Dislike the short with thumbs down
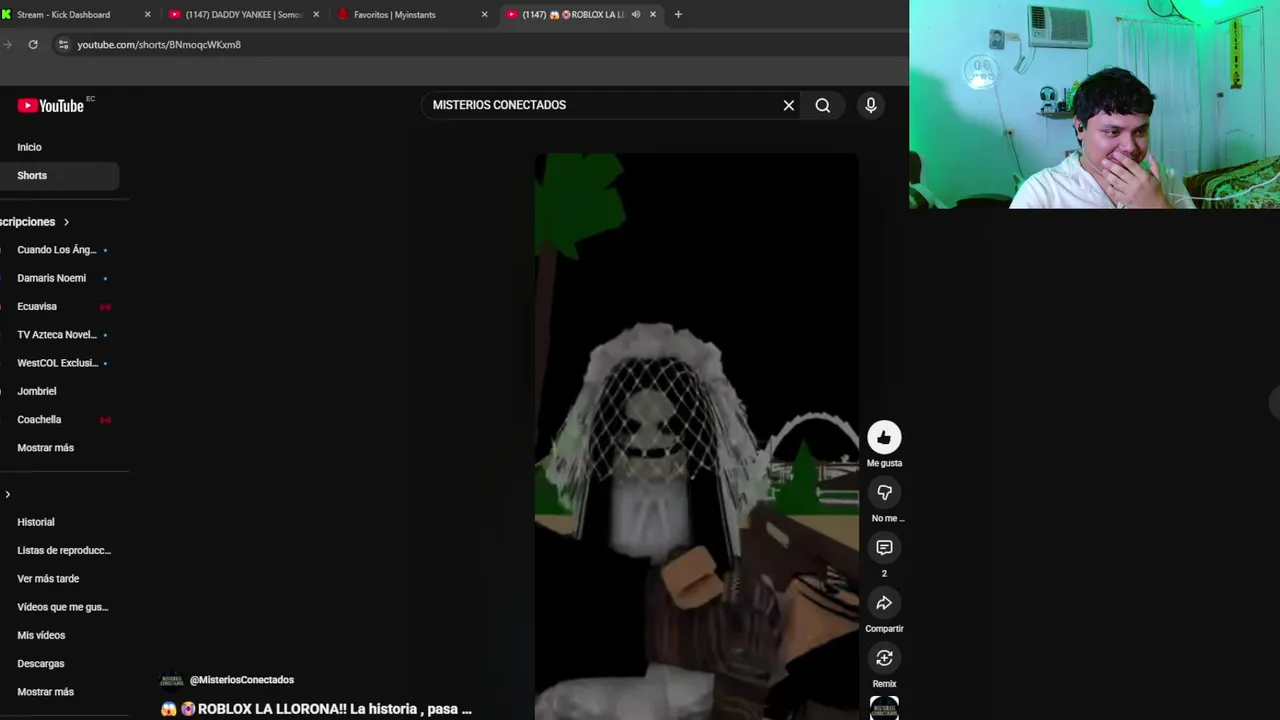The height and width of the screenshot is (720, 1280). pos(884,492)
